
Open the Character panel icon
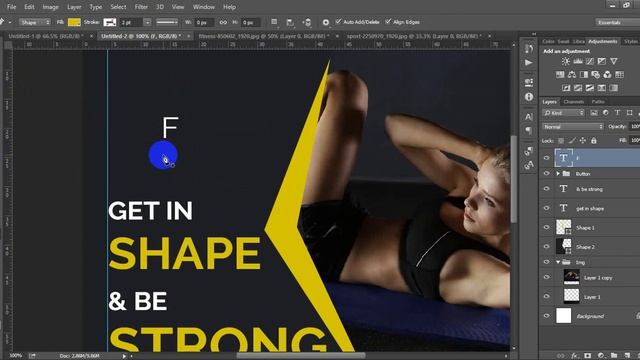pyautogui.click(x=529, y=116)
